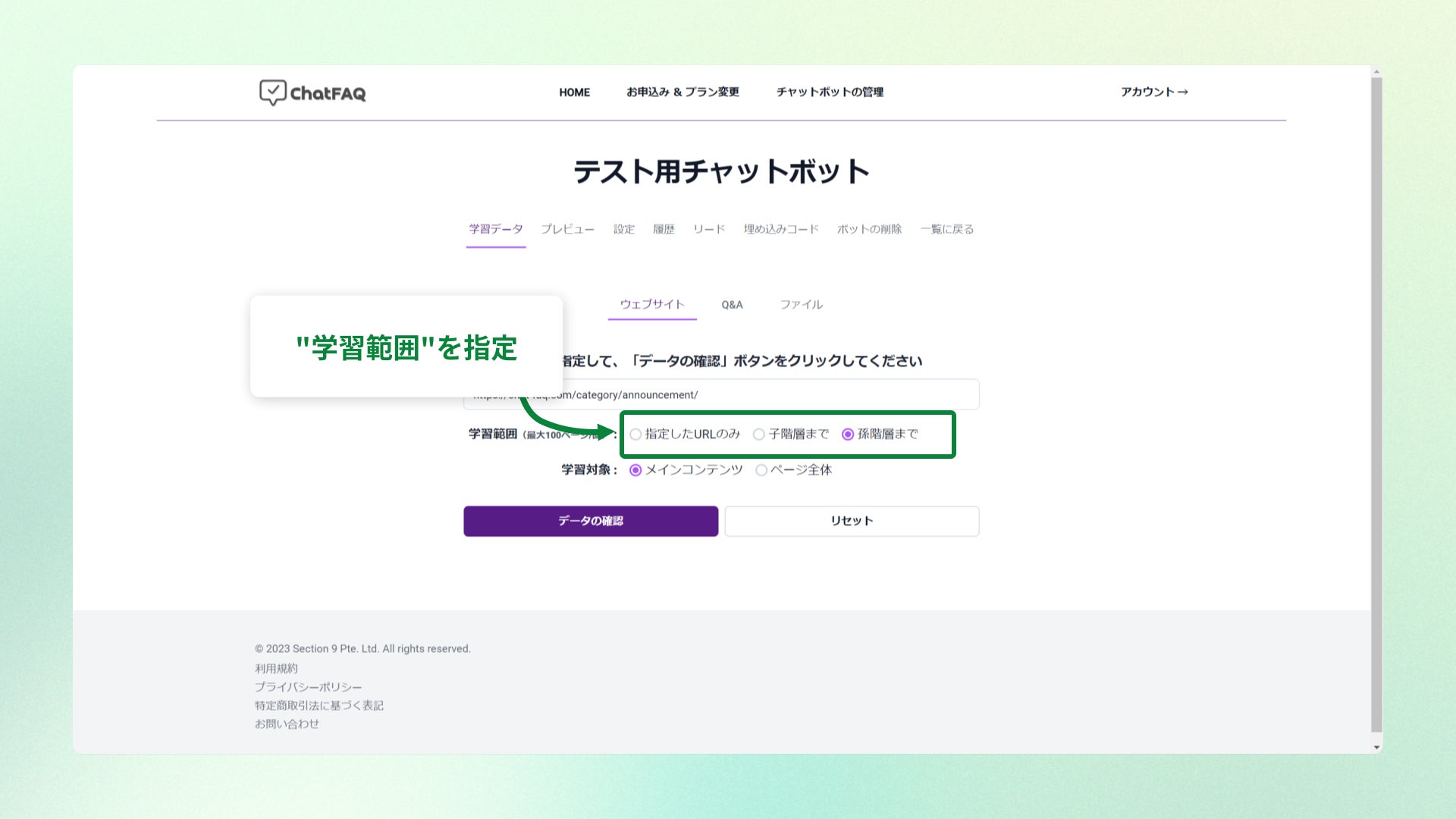This screenshot has width=1456, height=819.
Task: Select 指定したURLのみ radio option
Action: click(635, 435)
